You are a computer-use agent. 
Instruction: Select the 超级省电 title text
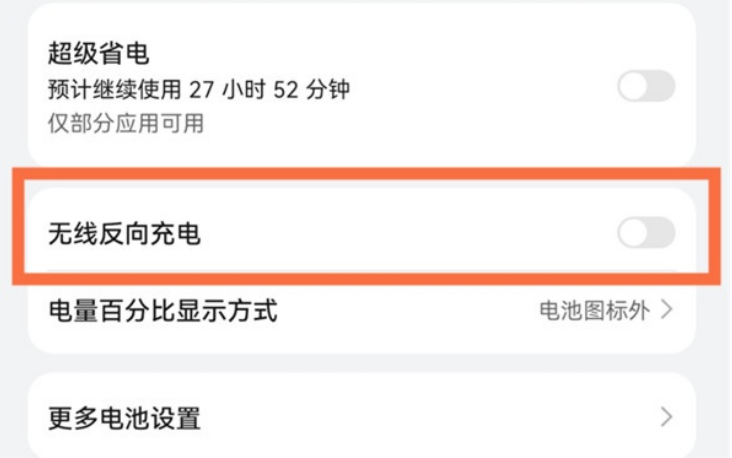(98, 50)
